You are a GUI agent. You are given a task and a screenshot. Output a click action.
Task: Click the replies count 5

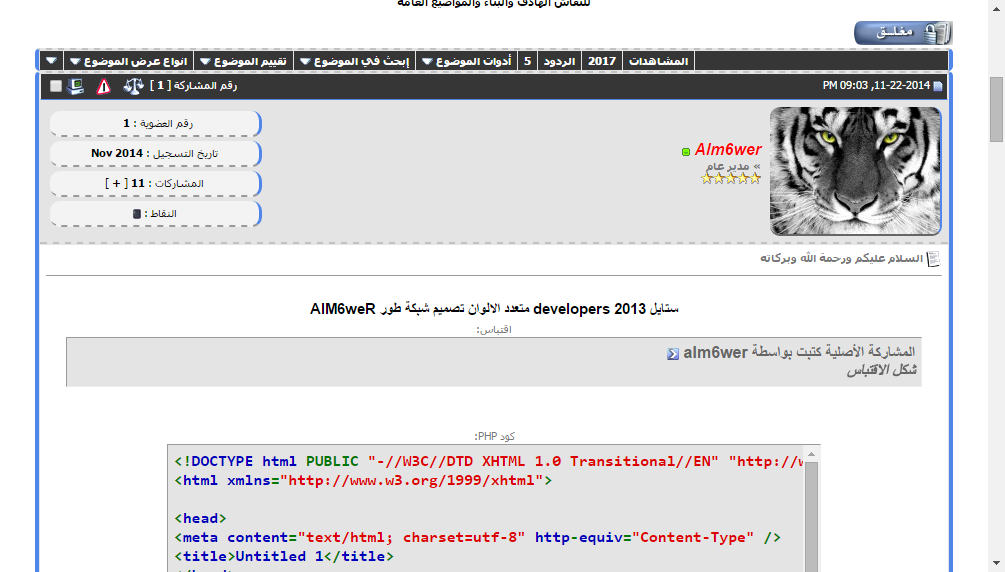tap(527, 61)
